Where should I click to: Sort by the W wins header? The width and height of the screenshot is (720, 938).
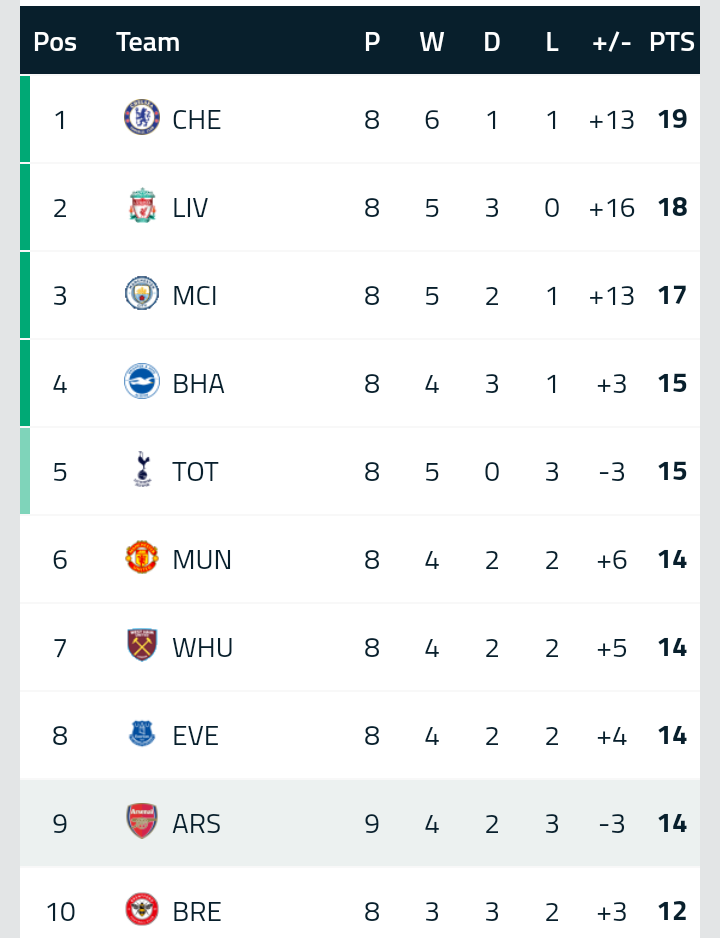click(x=432, y=42)
